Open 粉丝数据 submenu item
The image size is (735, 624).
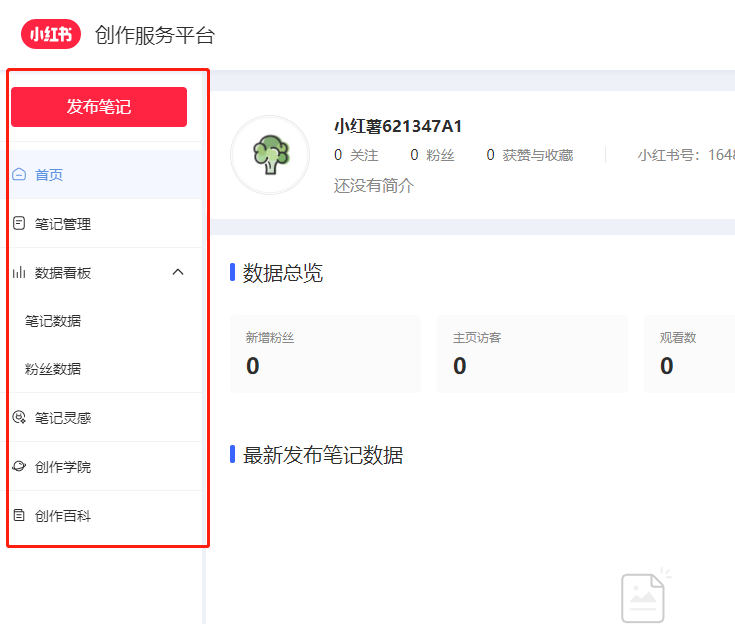point(53,369)
